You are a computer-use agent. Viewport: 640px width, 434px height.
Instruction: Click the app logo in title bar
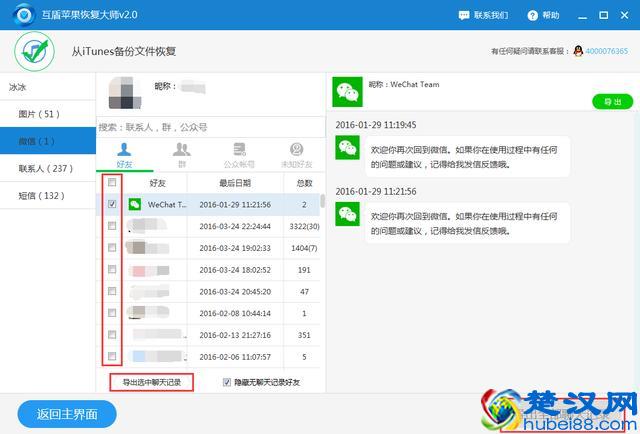24,15
